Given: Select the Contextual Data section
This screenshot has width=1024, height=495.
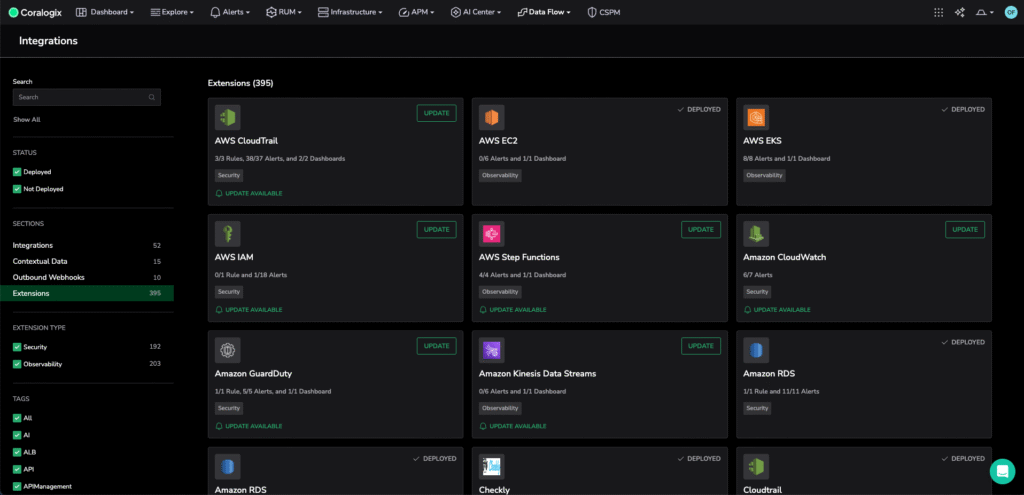Looking at the screenshot, I should (87, 261).
